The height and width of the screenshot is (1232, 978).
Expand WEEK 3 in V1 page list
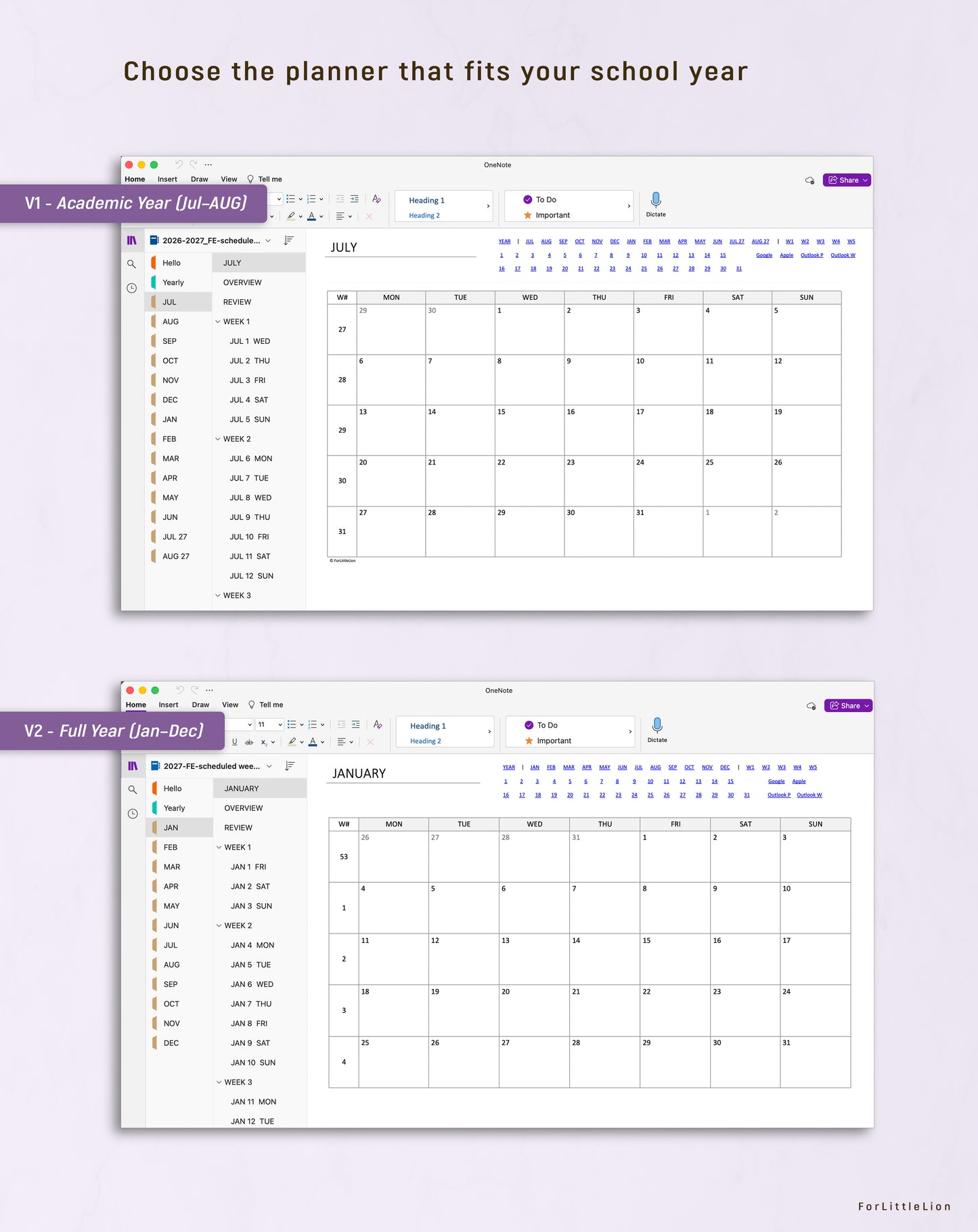218,596
